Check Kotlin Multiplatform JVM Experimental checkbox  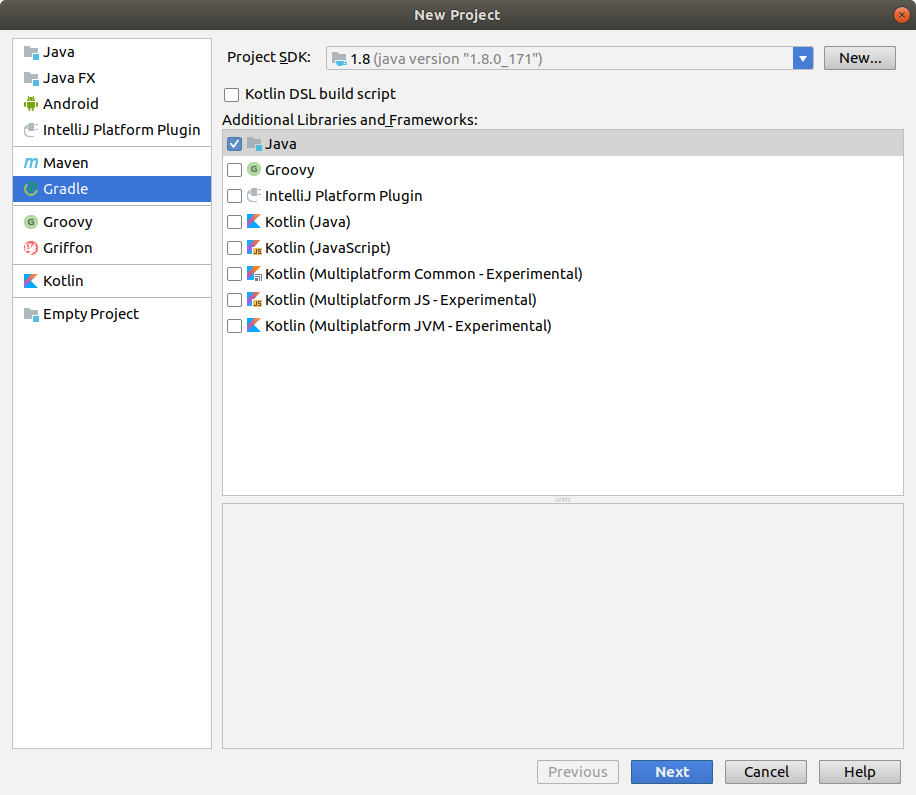coord(234,326)
